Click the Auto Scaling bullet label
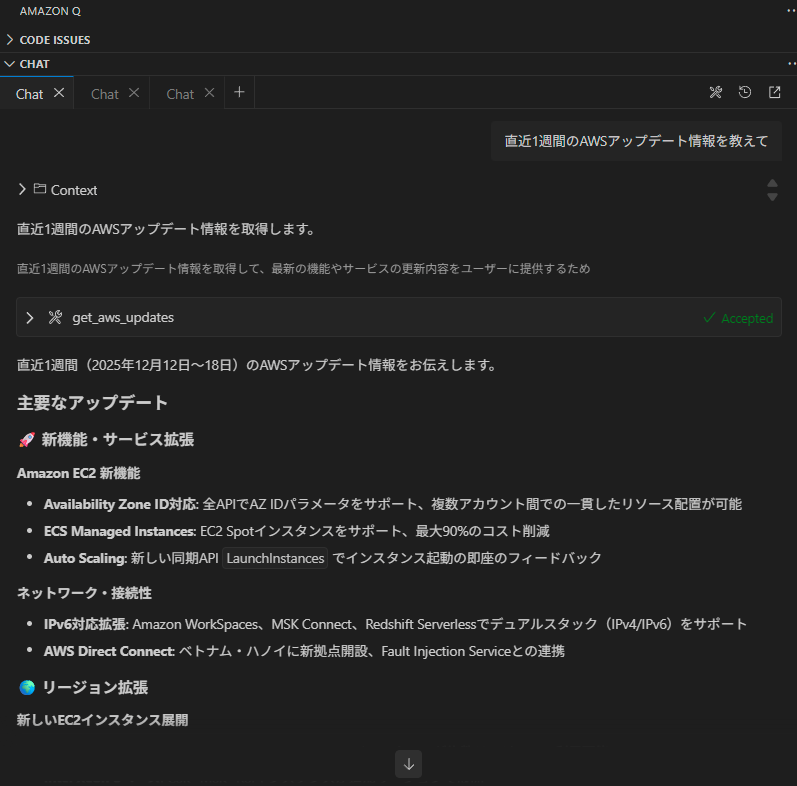Viewport: 797px width, 786px height. tap(85, 558)
